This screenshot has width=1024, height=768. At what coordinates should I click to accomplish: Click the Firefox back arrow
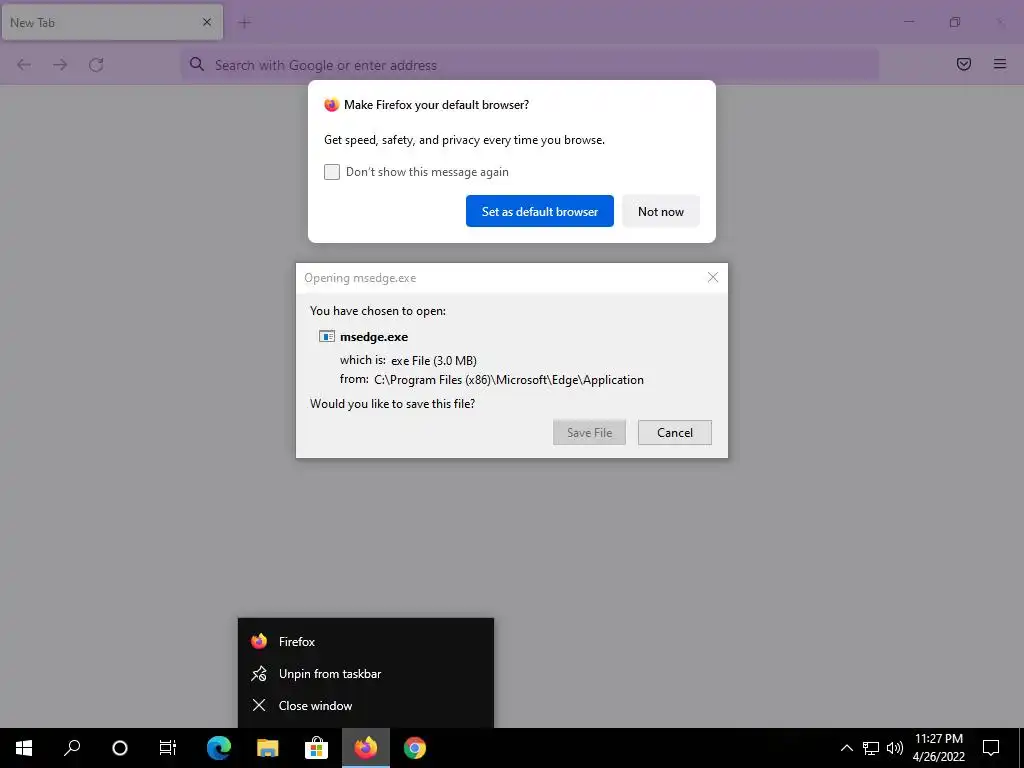(x=24, y=65)
